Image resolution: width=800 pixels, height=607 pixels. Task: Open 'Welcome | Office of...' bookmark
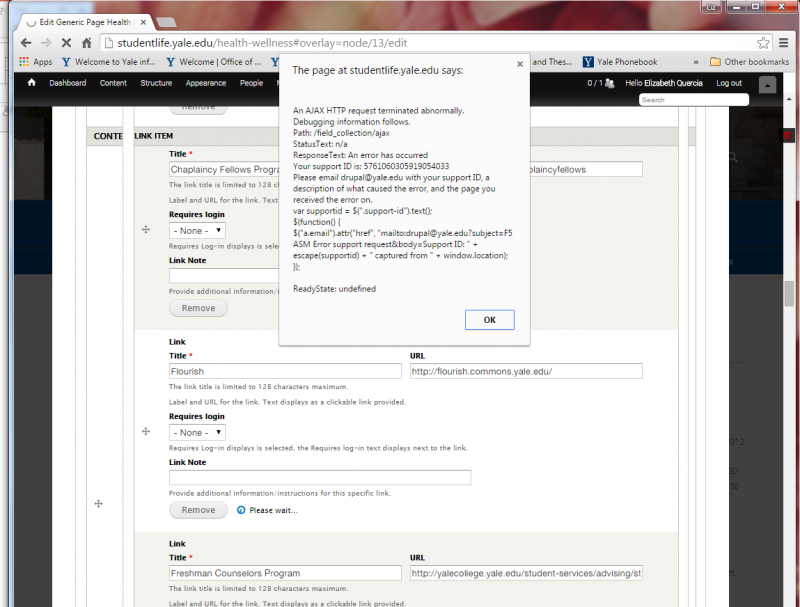[213, 62]
